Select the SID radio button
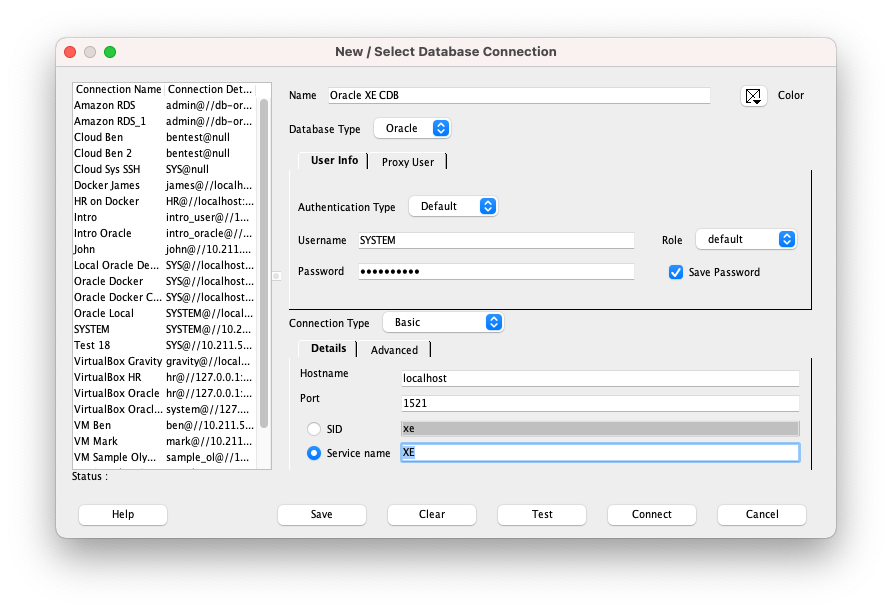 click(314, 429)
